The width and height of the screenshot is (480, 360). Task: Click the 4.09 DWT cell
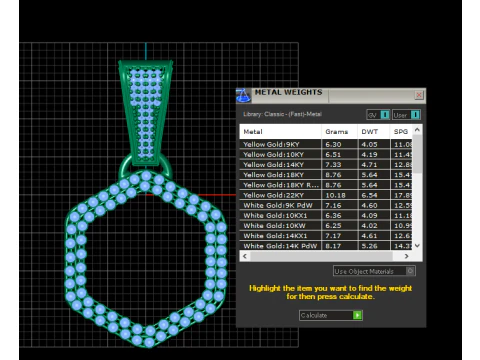pyautogui.click(x=374, y=216)
